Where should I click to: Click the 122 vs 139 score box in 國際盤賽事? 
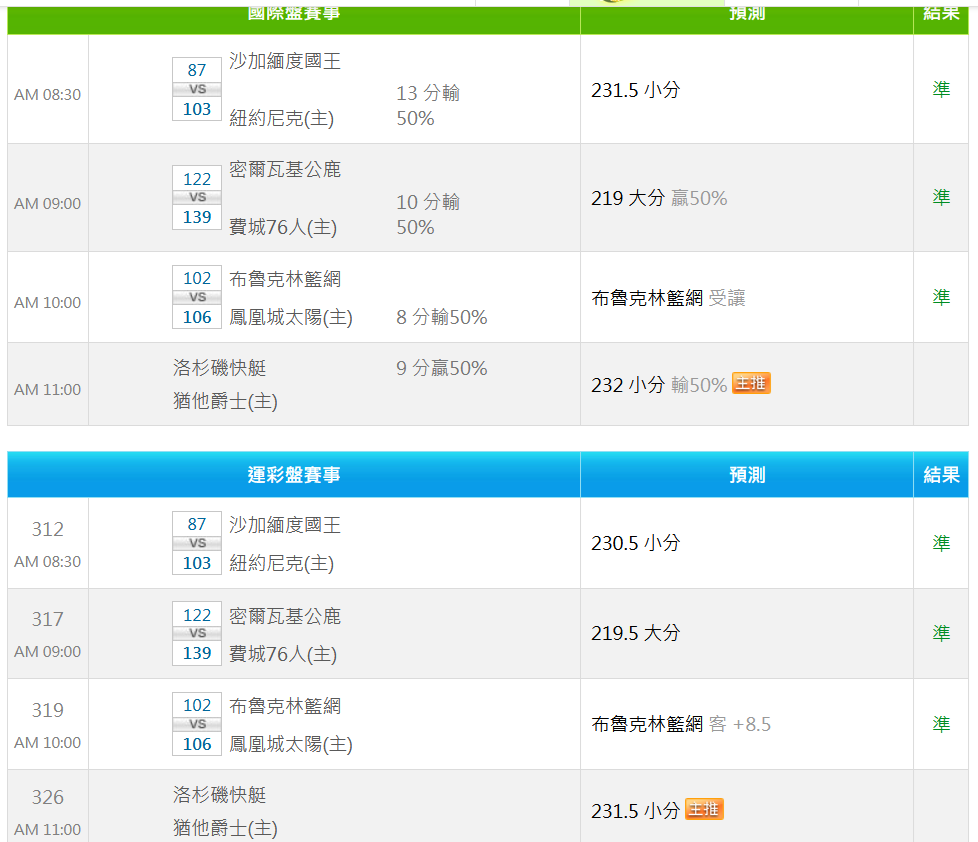tap(197, 198)
